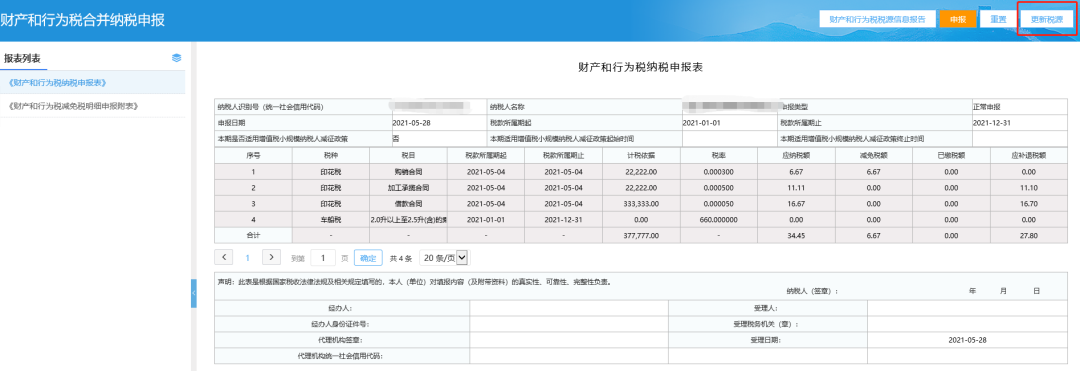Click the 0.000300 tax rate cell

coord(718,171)
